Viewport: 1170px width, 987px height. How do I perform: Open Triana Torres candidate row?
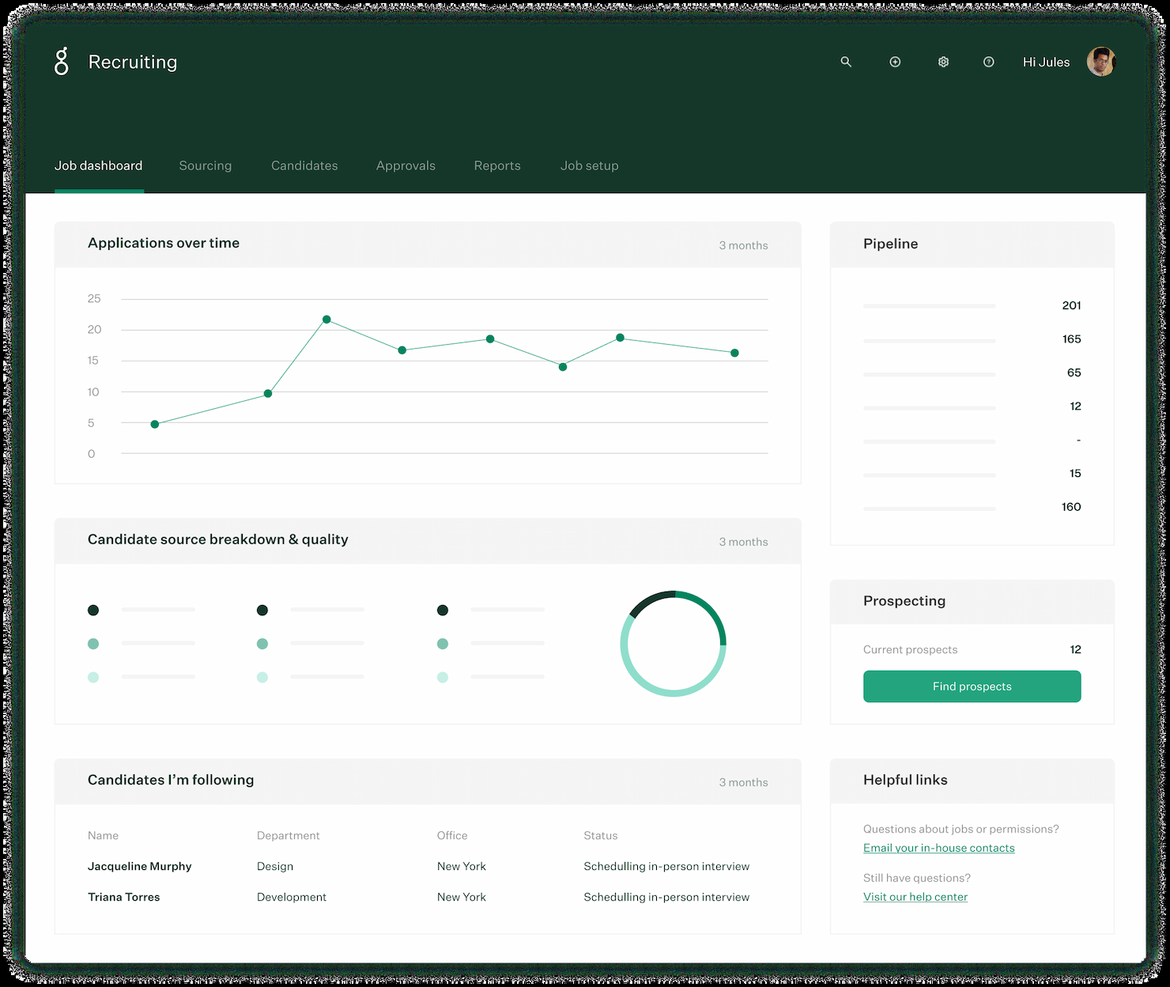click(123, 897)
